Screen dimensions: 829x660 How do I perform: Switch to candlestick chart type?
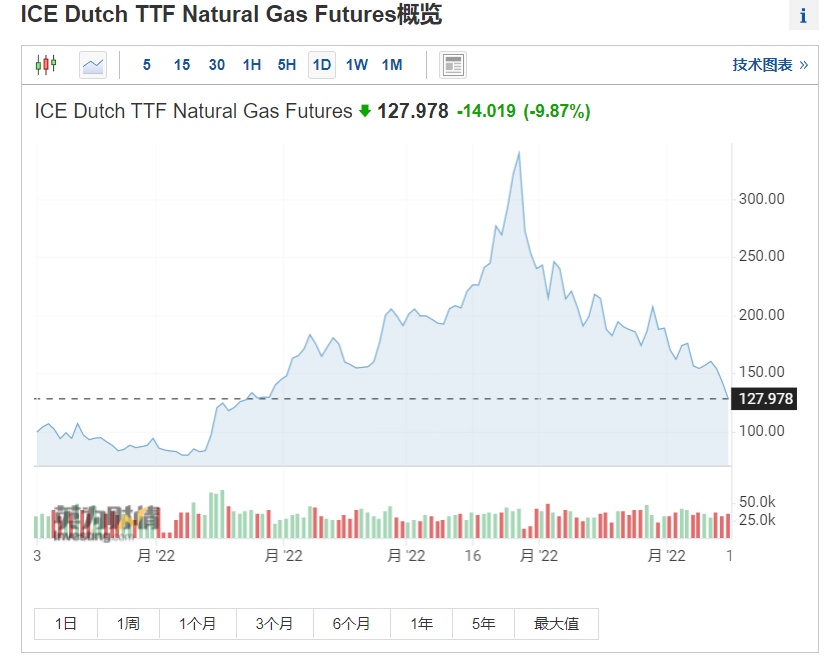pos(45,65)
